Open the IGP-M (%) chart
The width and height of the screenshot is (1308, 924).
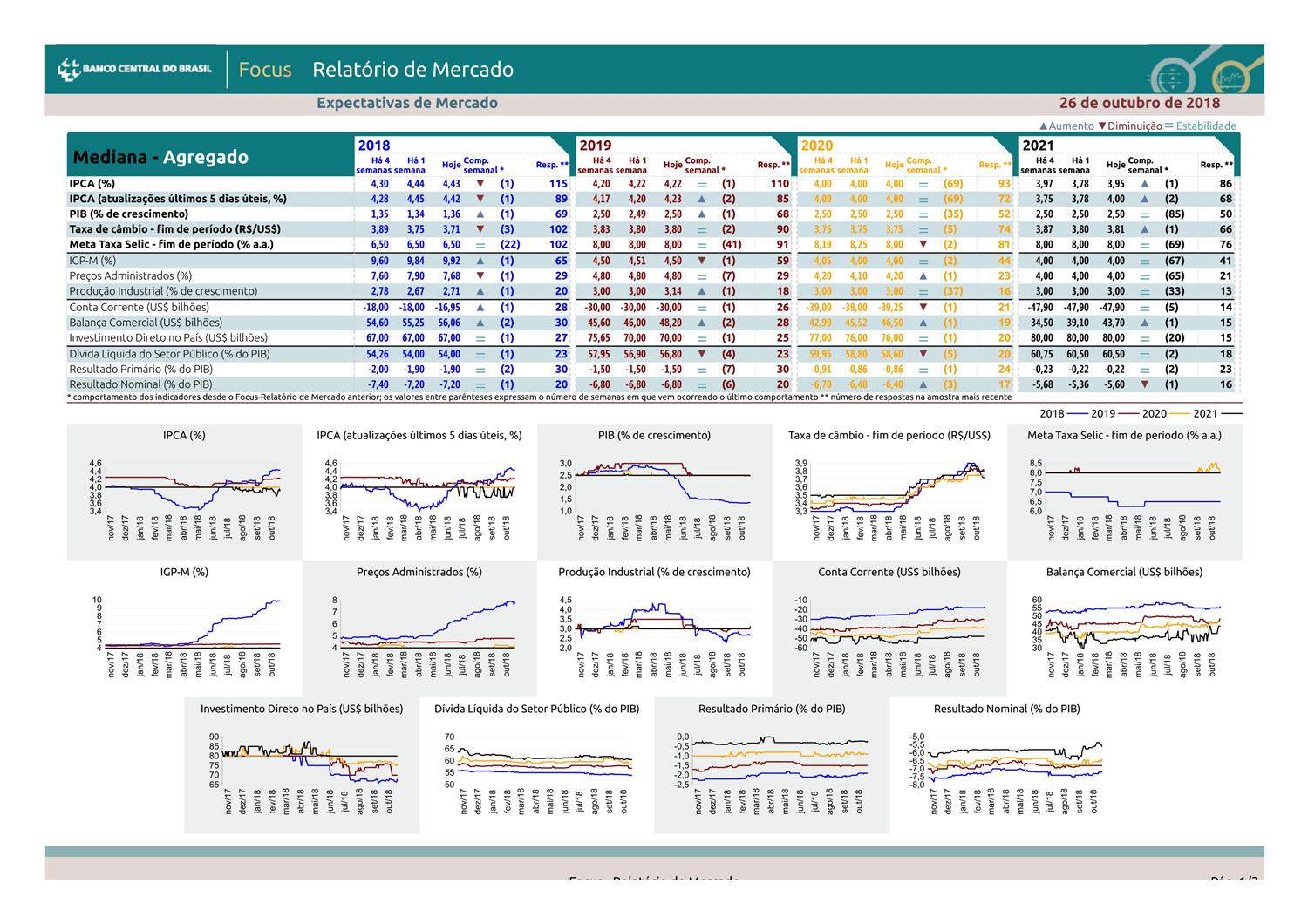click(184, 628)
